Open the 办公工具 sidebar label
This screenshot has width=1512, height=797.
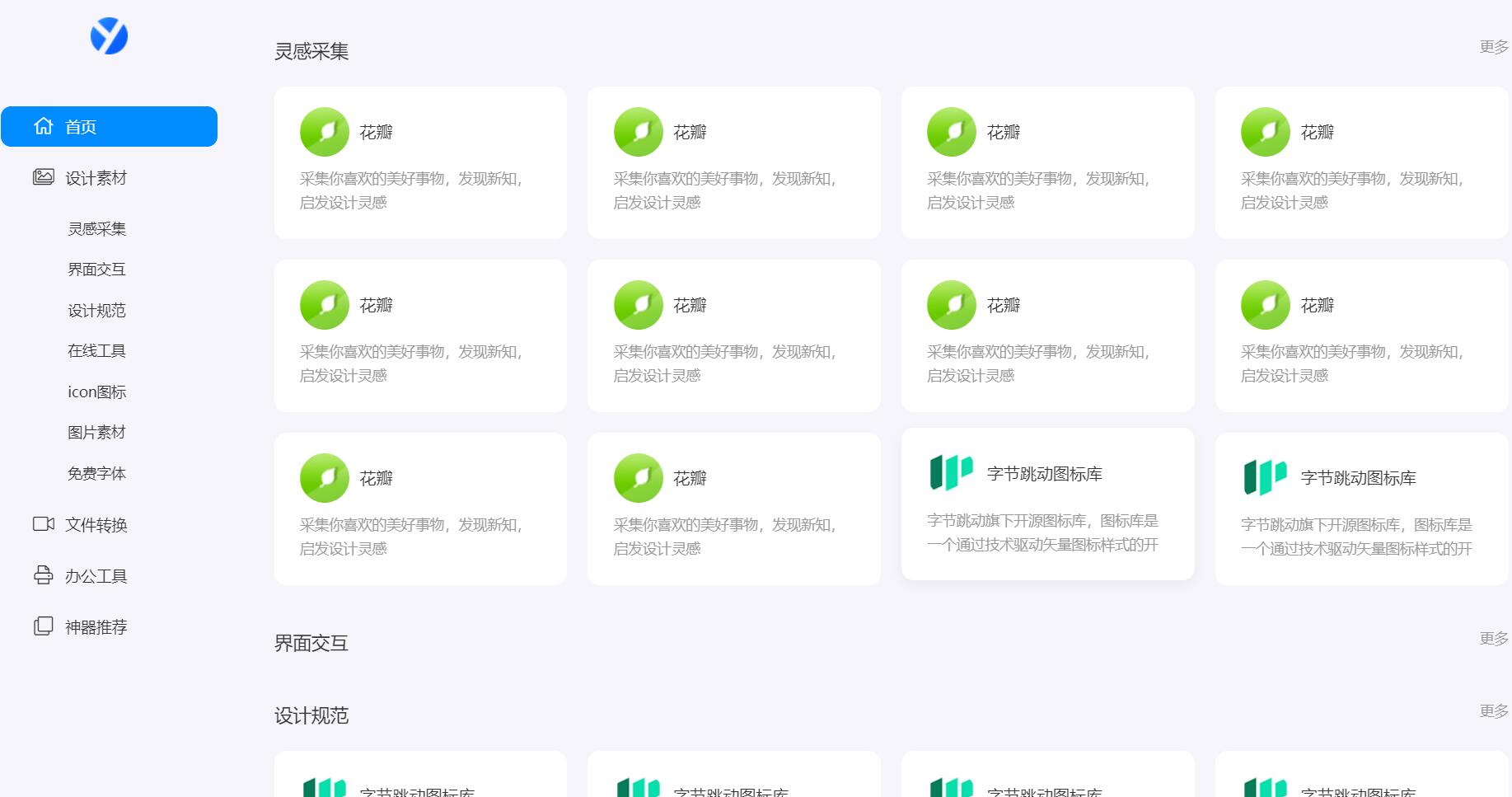[x=96, y=576]
